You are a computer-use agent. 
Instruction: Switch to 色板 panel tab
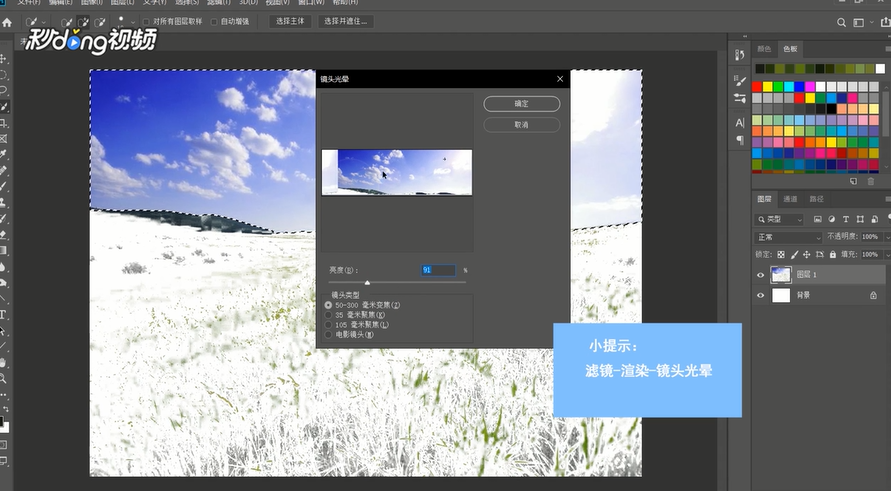790,49
